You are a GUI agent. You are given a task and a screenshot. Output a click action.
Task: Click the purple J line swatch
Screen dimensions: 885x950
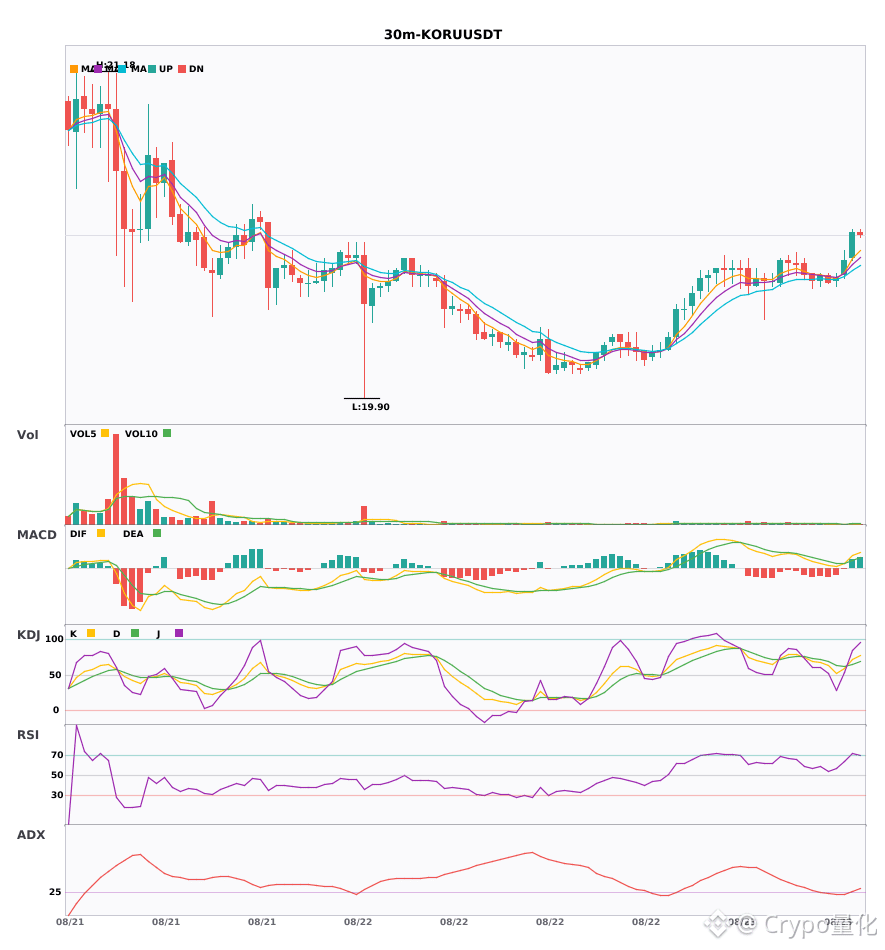click(x=179, y=633)
